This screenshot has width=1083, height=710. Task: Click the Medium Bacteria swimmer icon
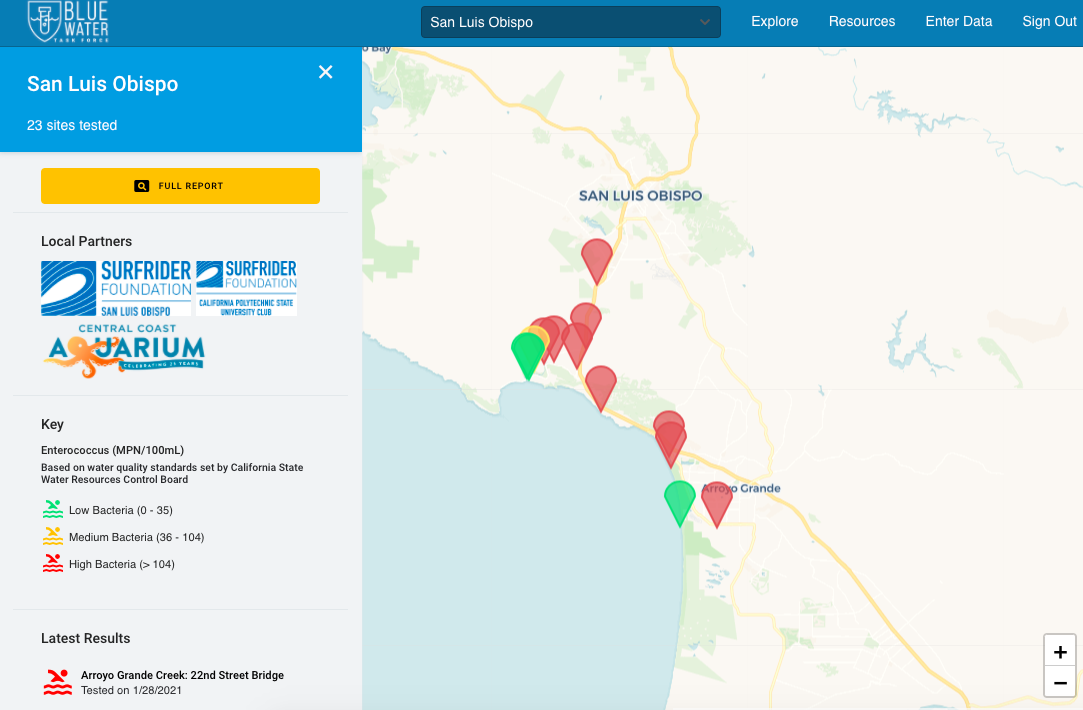[52, 537]
